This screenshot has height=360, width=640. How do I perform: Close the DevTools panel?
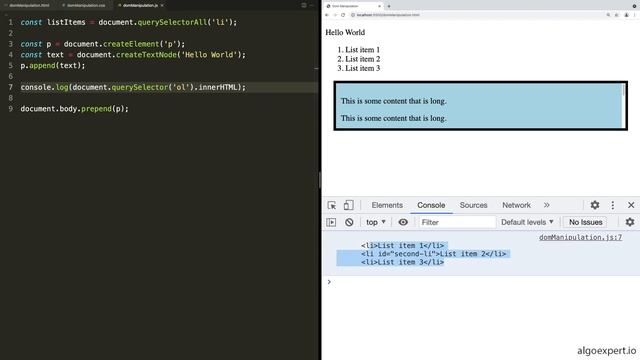631,205
